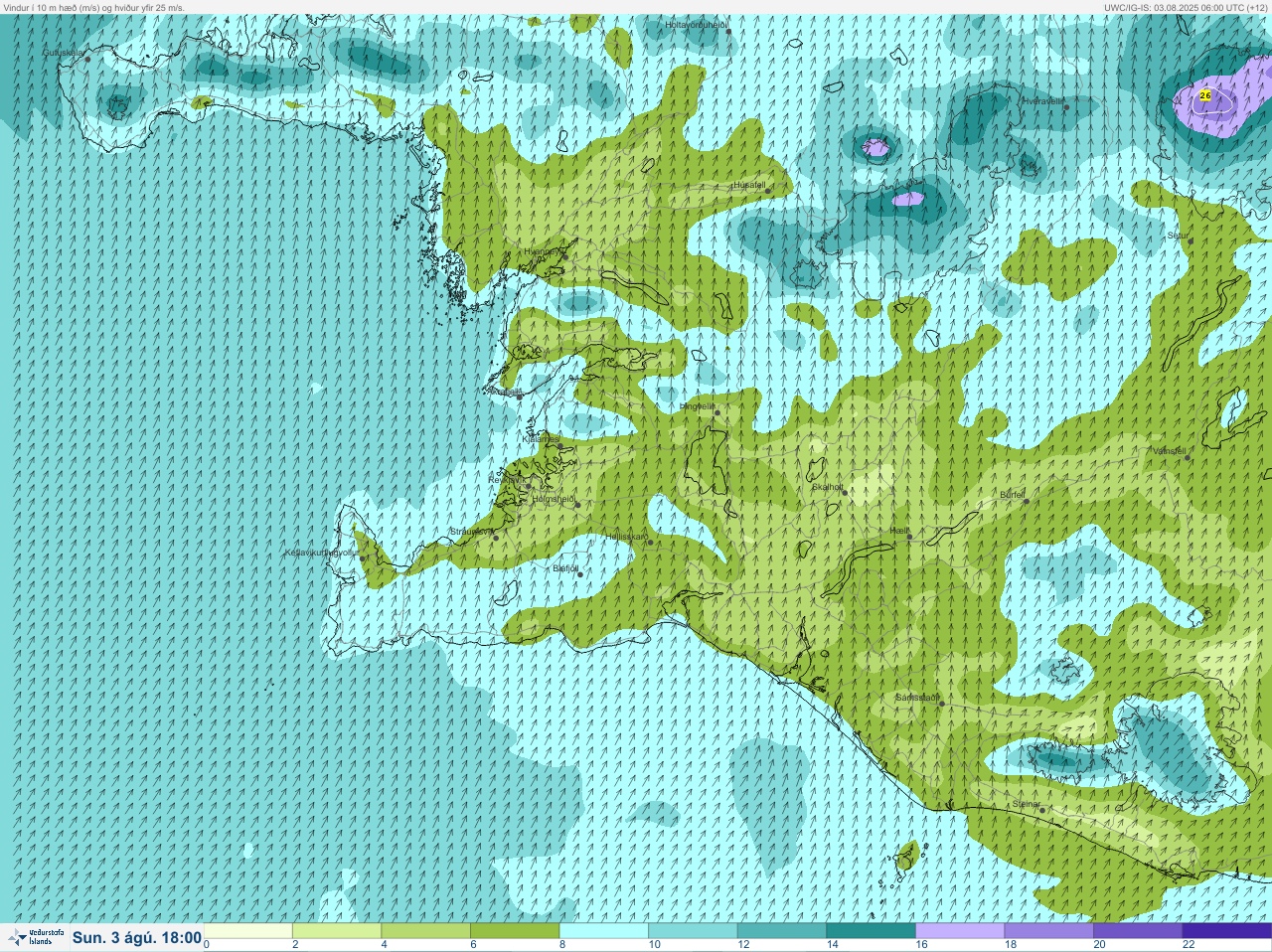Select the 18–20 m/s legend color
The image size is (1272, 952).
tap(1048, 931)
